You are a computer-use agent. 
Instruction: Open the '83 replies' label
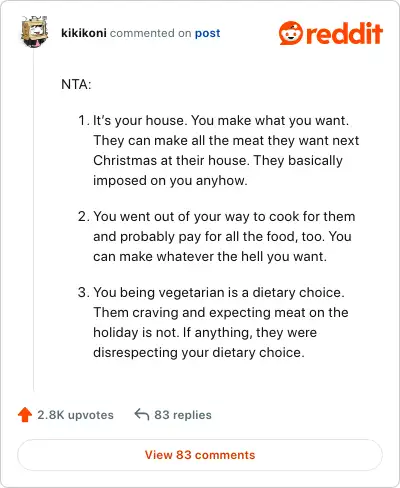183,415
